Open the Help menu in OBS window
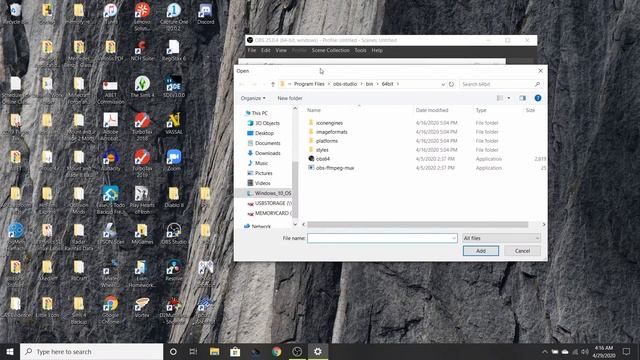Screen dimensions: 640x360 click(x=377, y=50)
